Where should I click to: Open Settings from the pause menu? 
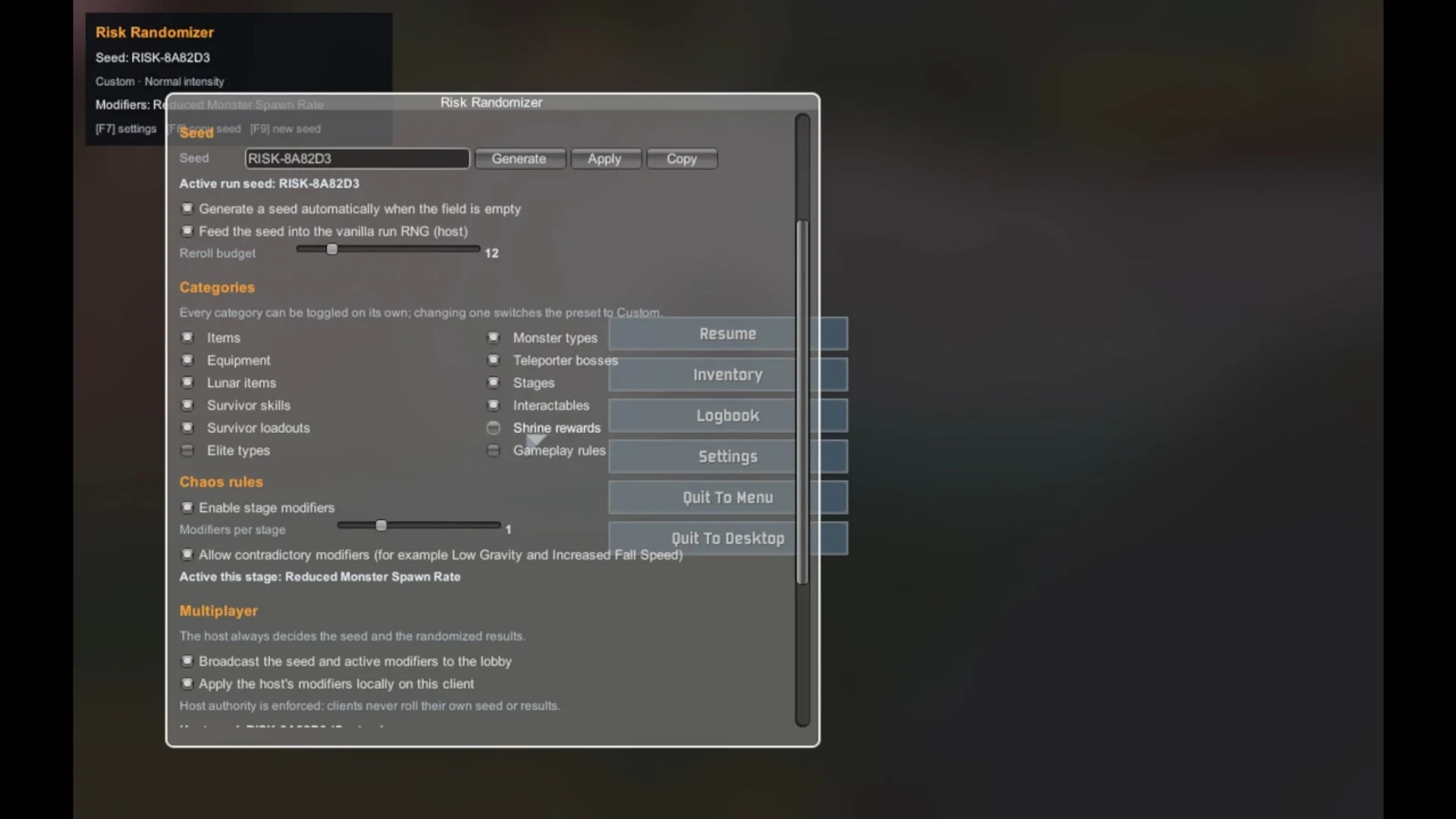pyautogui.click(x=728, y=457)
